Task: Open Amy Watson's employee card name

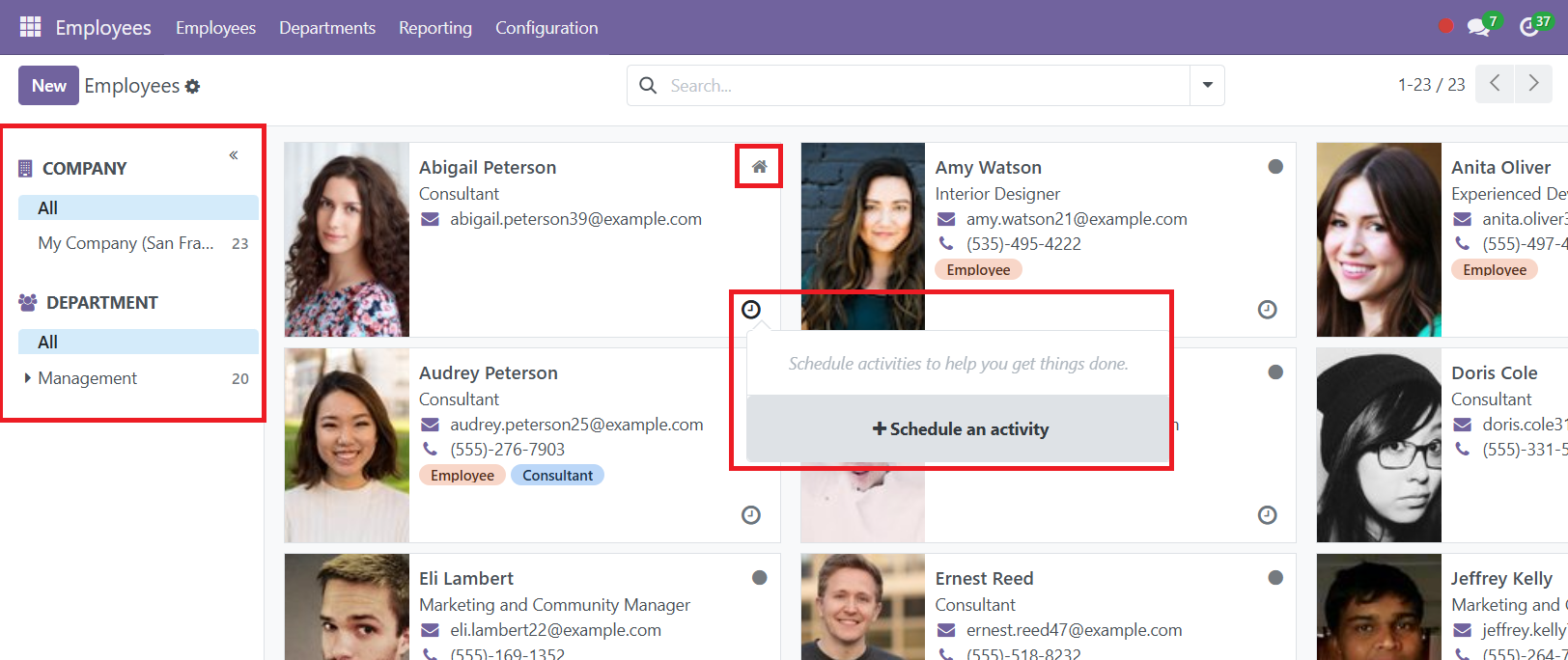Action: point(989,168)
